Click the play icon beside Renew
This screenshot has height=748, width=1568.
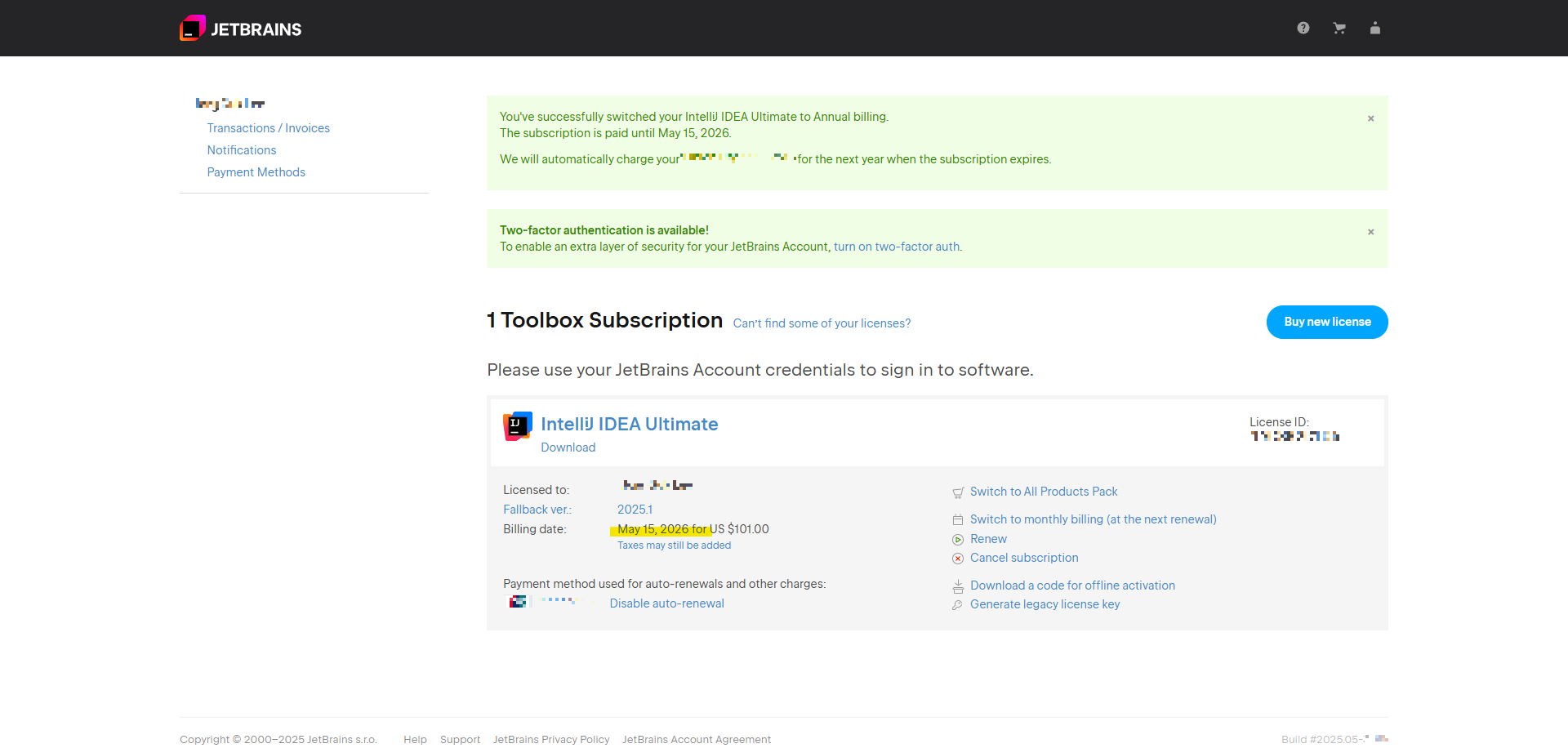pos(958,540)
